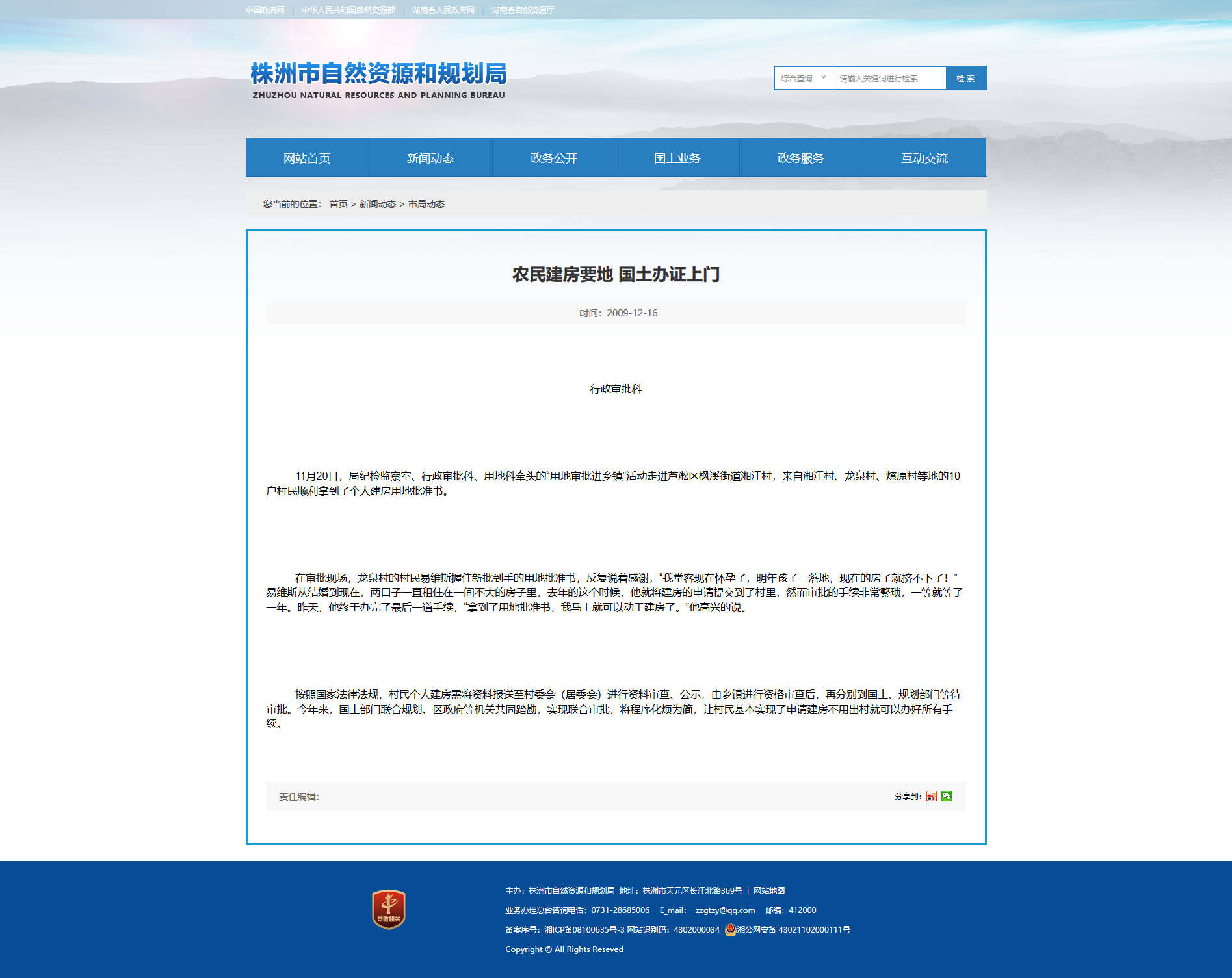Navigate to 互动交流 section

coord(924,158)
